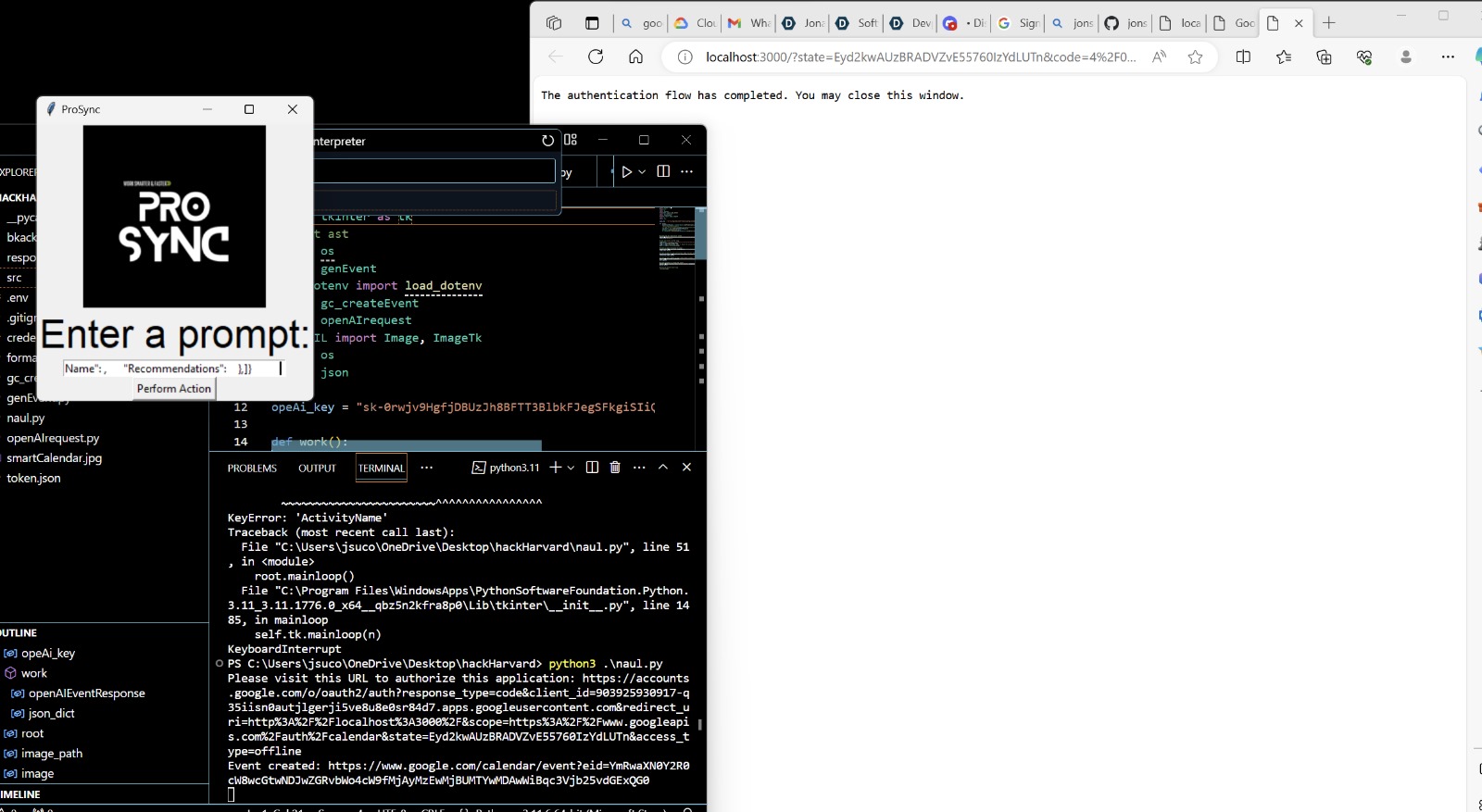Kill the terminal with the trash icon
Image resolution: width=1482 pixels, height=812 pixels.
pyautogui.click(x=615, y=468)
